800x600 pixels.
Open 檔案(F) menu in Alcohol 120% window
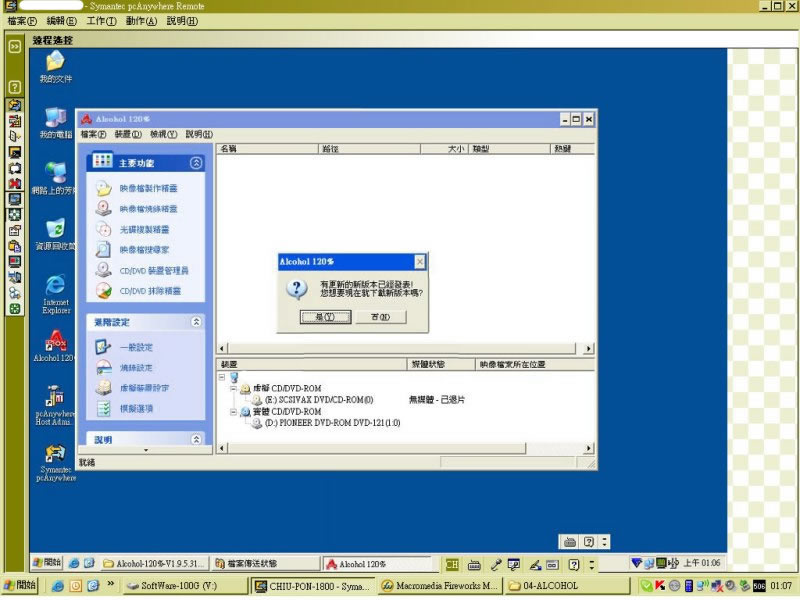pos(93,134)
